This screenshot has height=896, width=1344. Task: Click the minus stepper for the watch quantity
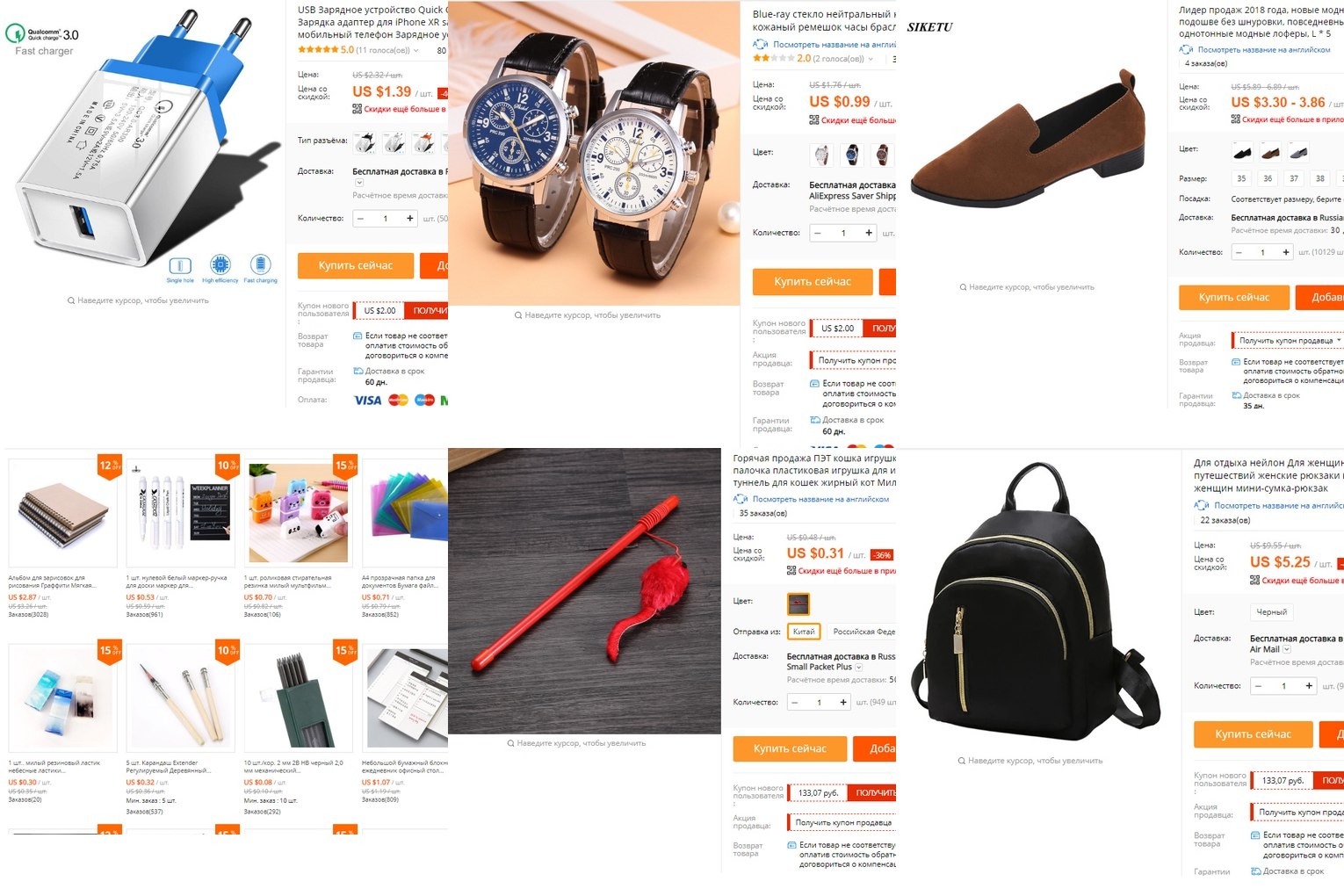click(x=818, y=233)
